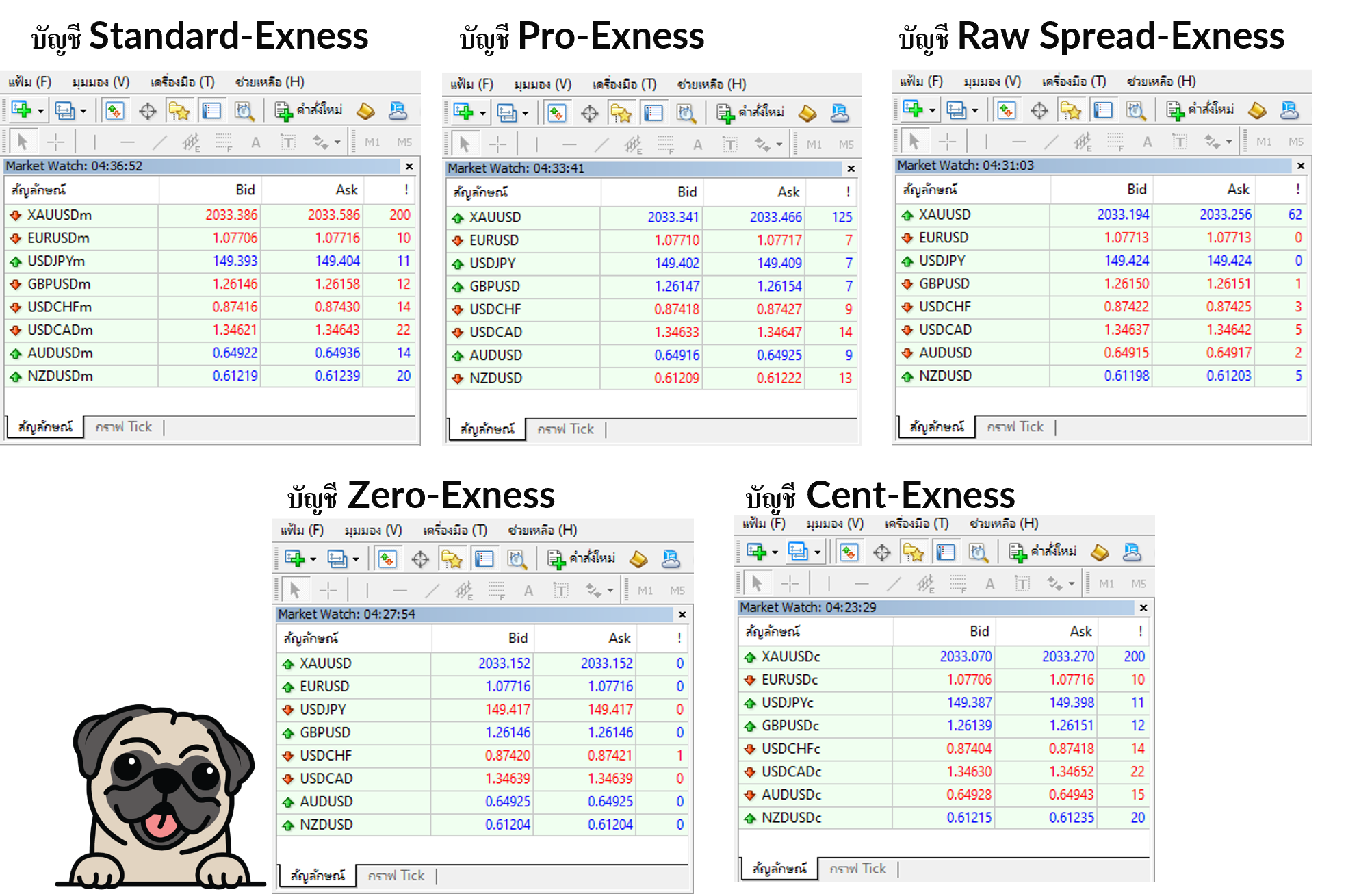Toggle Market Watch icon in Standard-Exness toolbar
Screen dimensions: 1372x894
tap(114, 110)
